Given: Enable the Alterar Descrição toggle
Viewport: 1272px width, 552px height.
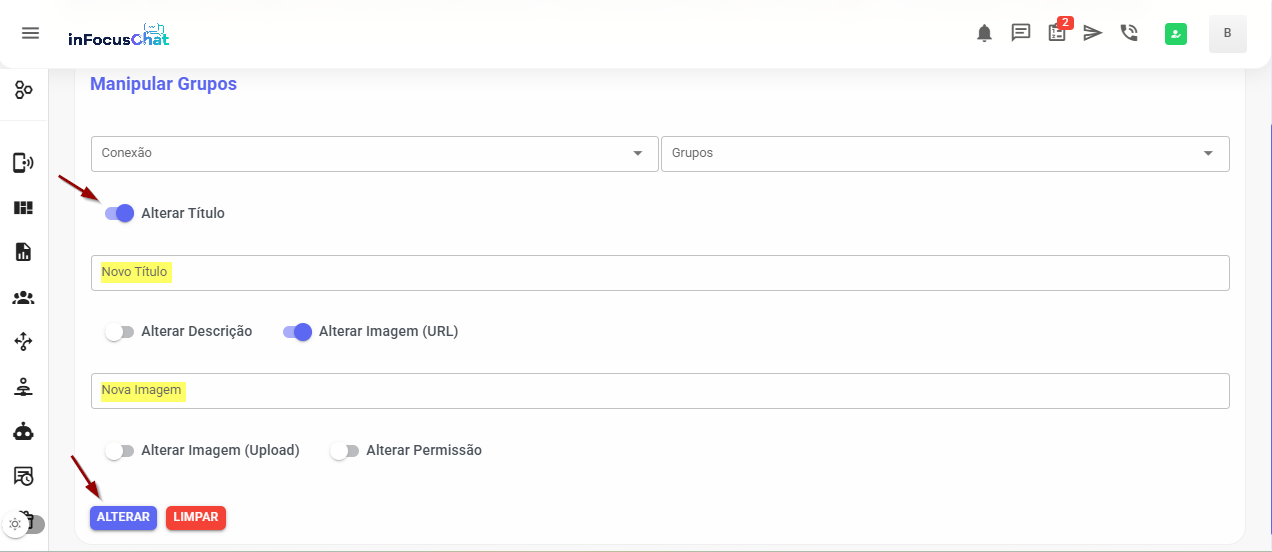Looking at the screenshot, I should [x=120, y=332].
